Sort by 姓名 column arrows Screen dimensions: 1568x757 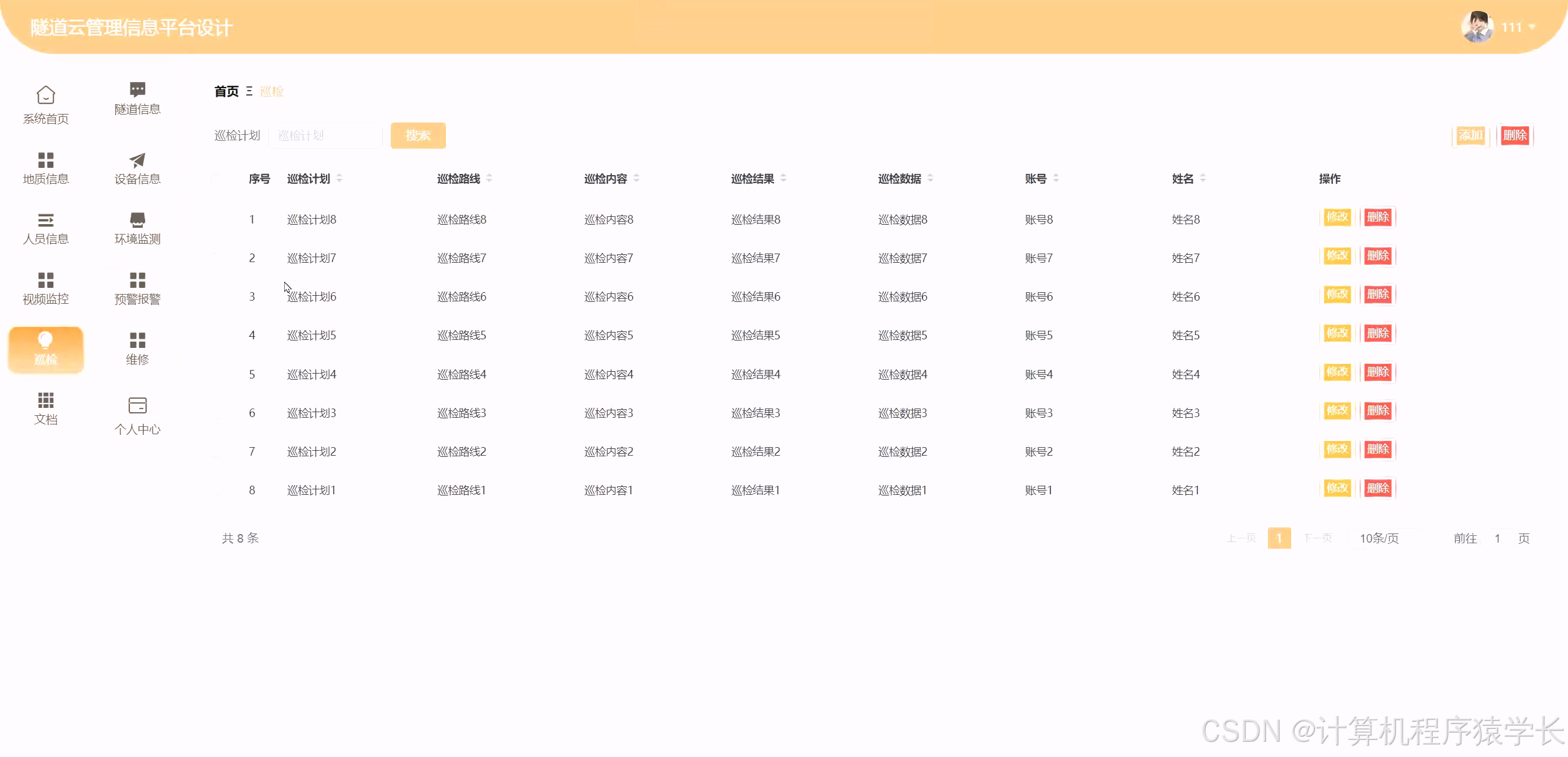point(1203,178)
